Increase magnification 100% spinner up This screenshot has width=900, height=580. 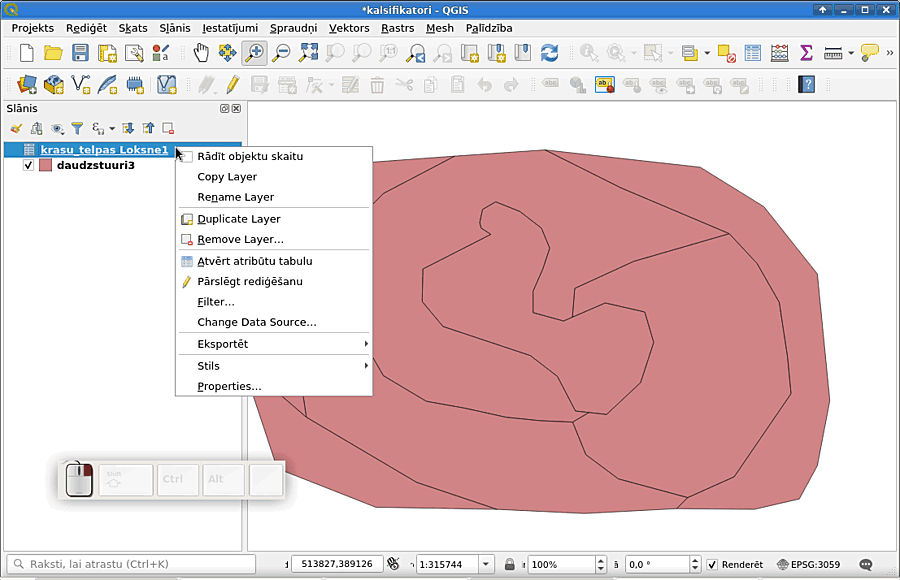click(x=600, y=560)
